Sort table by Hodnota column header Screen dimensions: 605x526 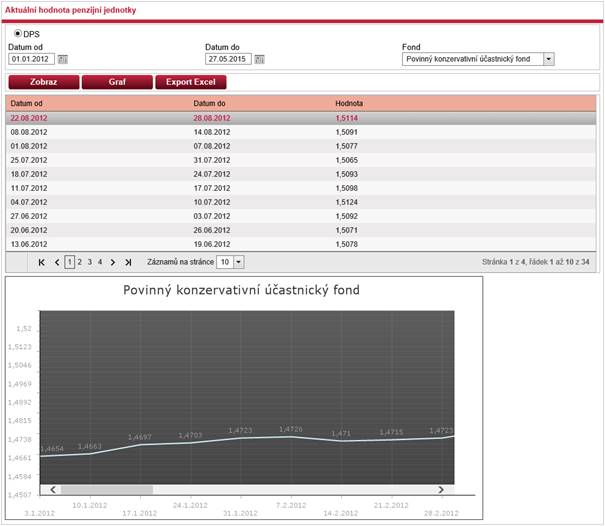349,103
